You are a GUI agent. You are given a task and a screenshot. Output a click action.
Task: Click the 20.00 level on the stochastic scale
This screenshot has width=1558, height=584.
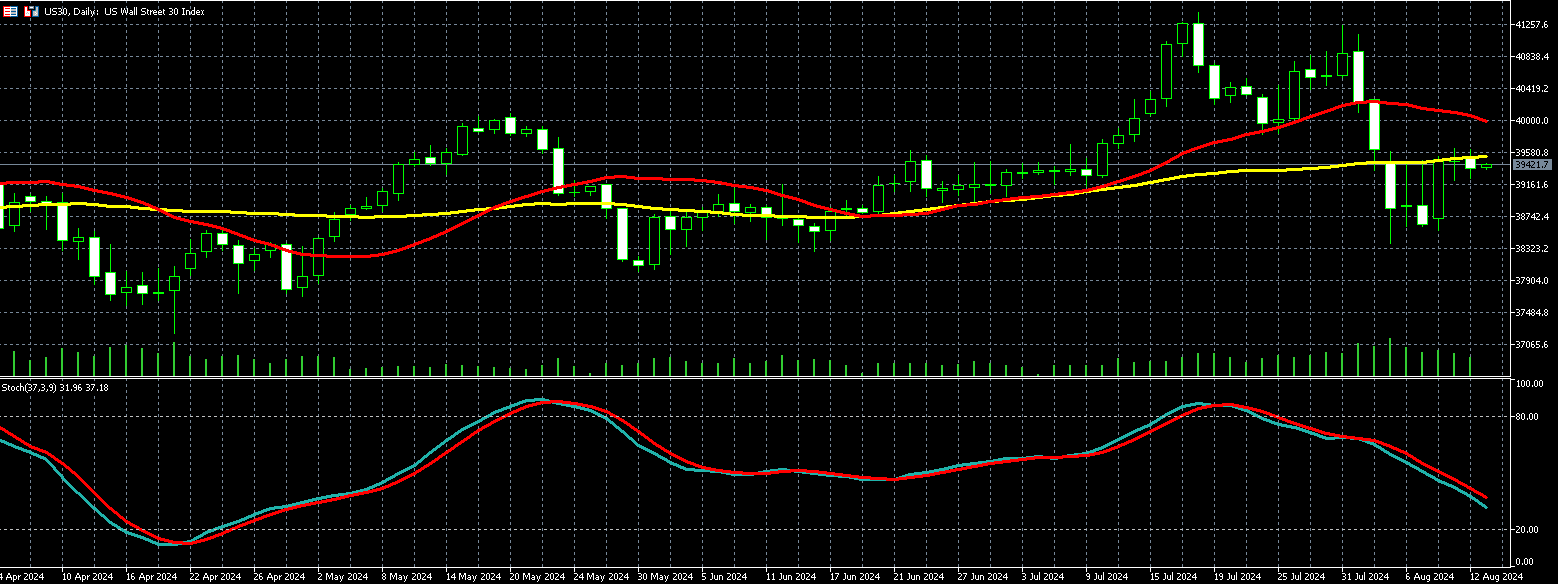click(1526, 529)
